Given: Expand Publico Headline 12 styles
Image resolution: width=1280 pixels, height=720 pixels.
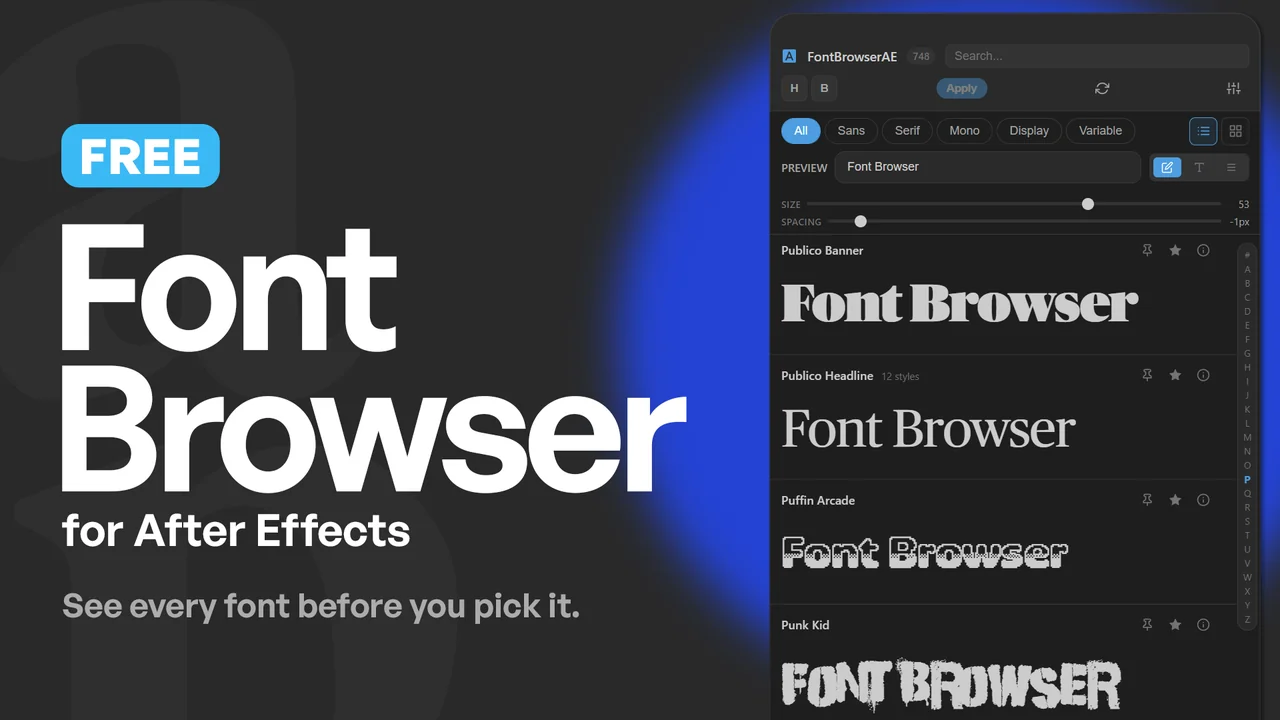Looking at the screenshot, I should (x=900, y=377).
